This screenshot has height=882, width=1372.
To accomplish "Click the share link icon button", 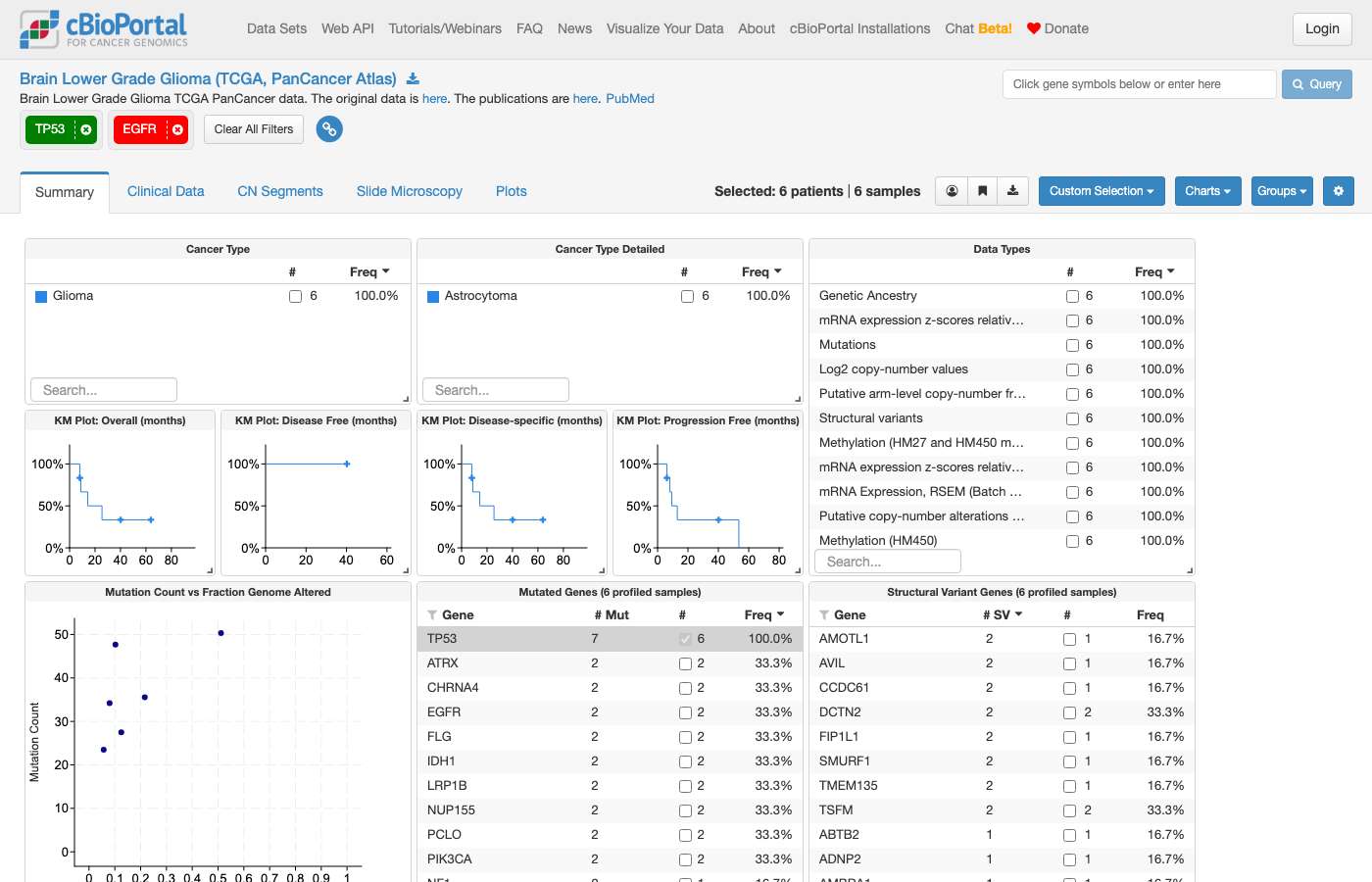I will 329,129.
